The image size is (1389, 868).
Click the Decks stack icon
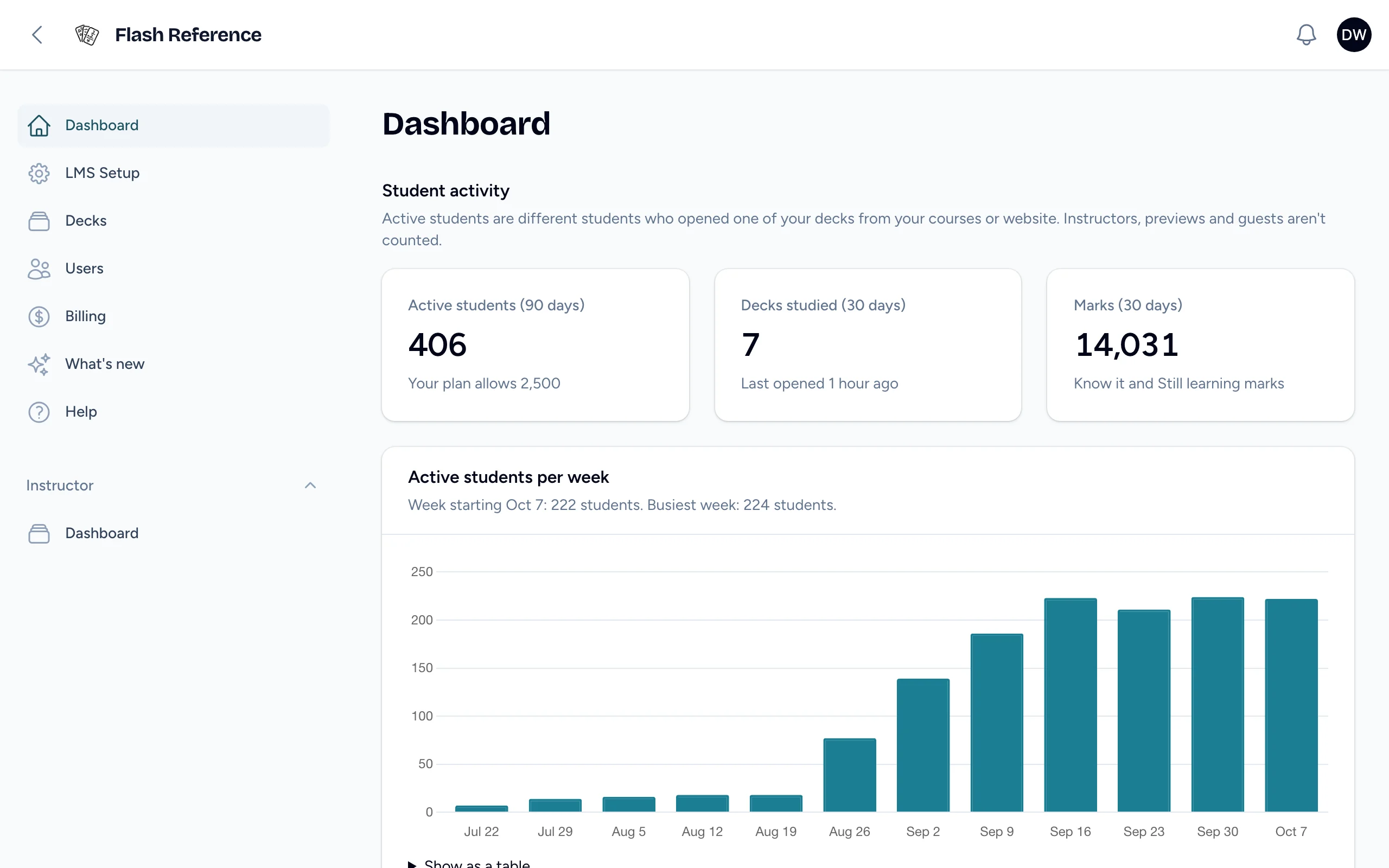coord(39,221)
